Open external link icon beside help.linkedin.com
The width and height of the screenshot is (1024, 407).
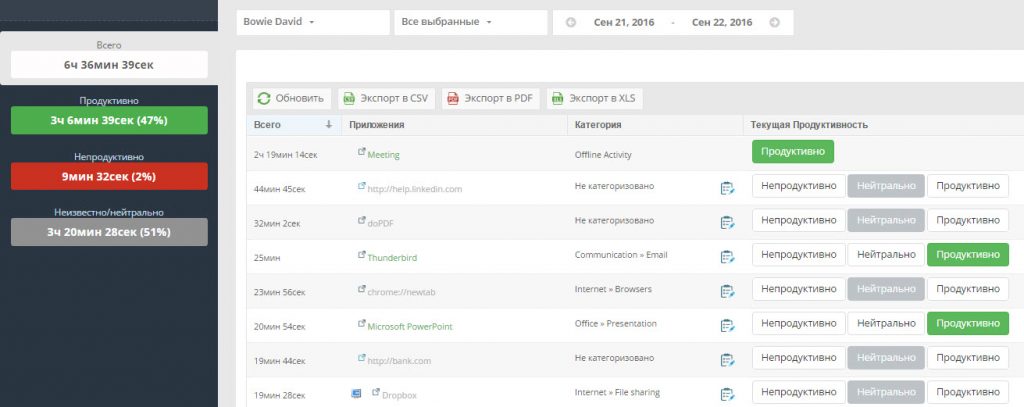361,186
